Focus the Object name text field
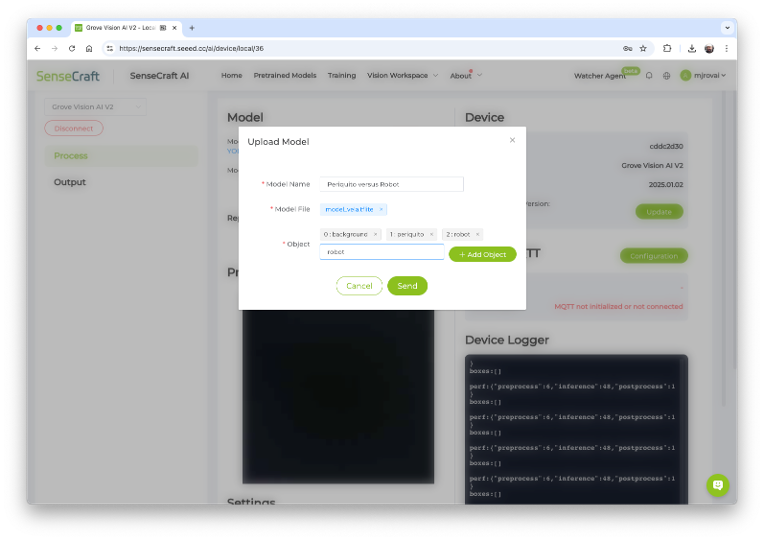The height and width of the screenshot is (540, 764). pos(382,252)
